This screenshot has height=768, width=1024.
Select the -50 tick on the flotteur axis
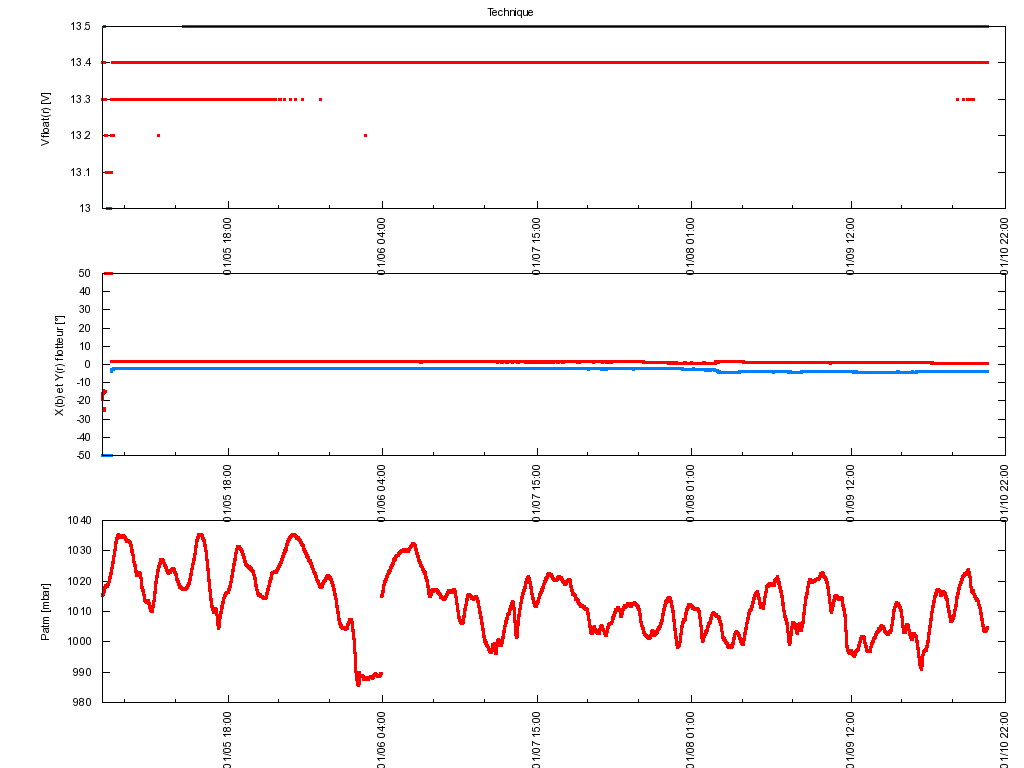pyautogui.click(x=84, y=455)
